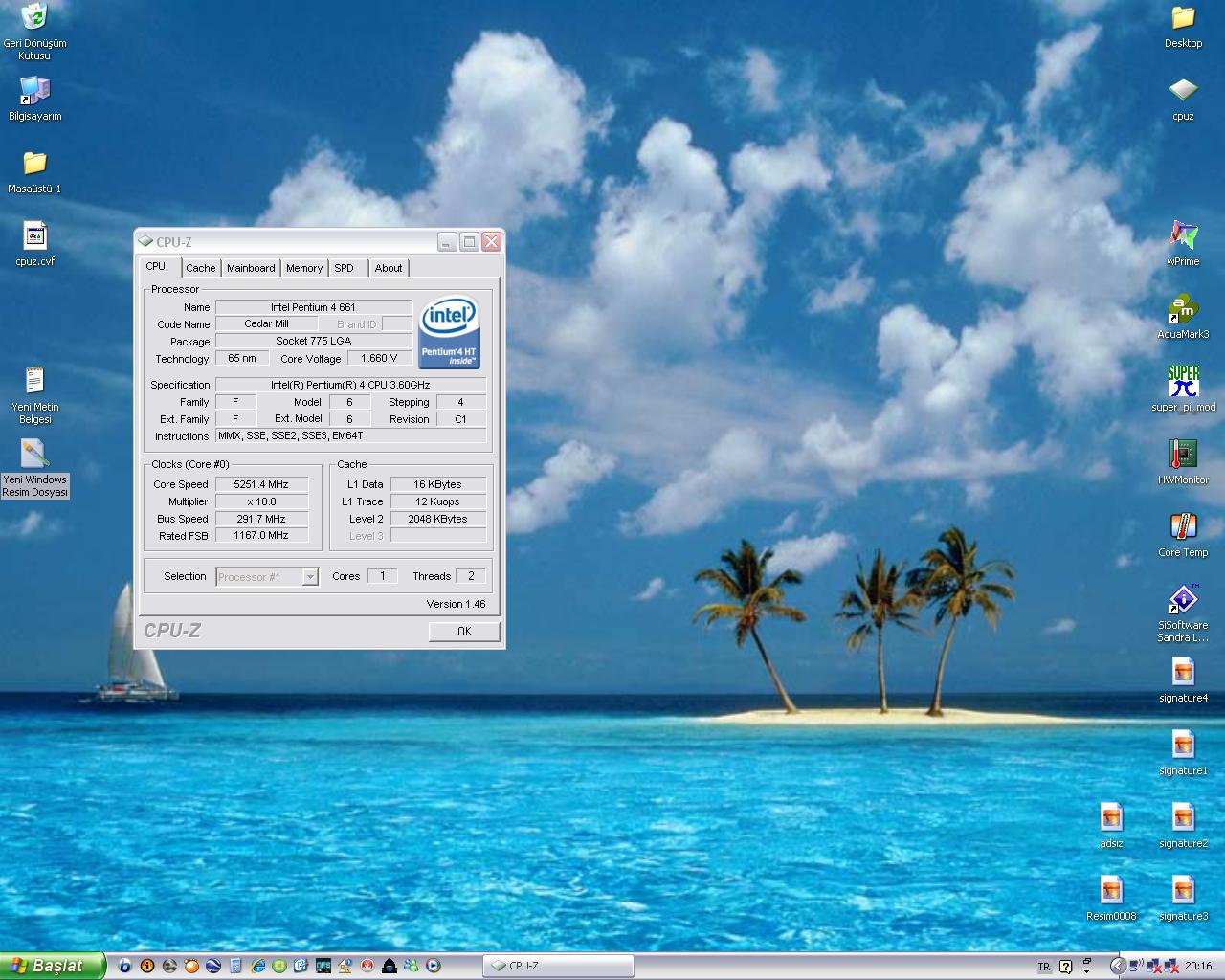Select the cpuz.cvf file icon
The height and width of the screenshot is (980, 1225).
point(34,244)
